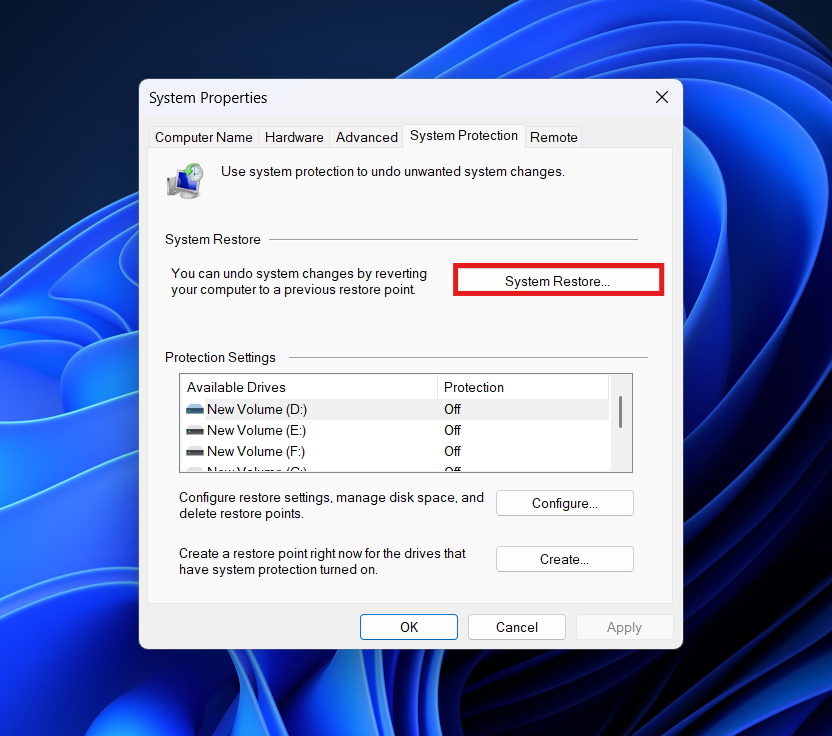
Task: Open System Restore
Action: 558,281
